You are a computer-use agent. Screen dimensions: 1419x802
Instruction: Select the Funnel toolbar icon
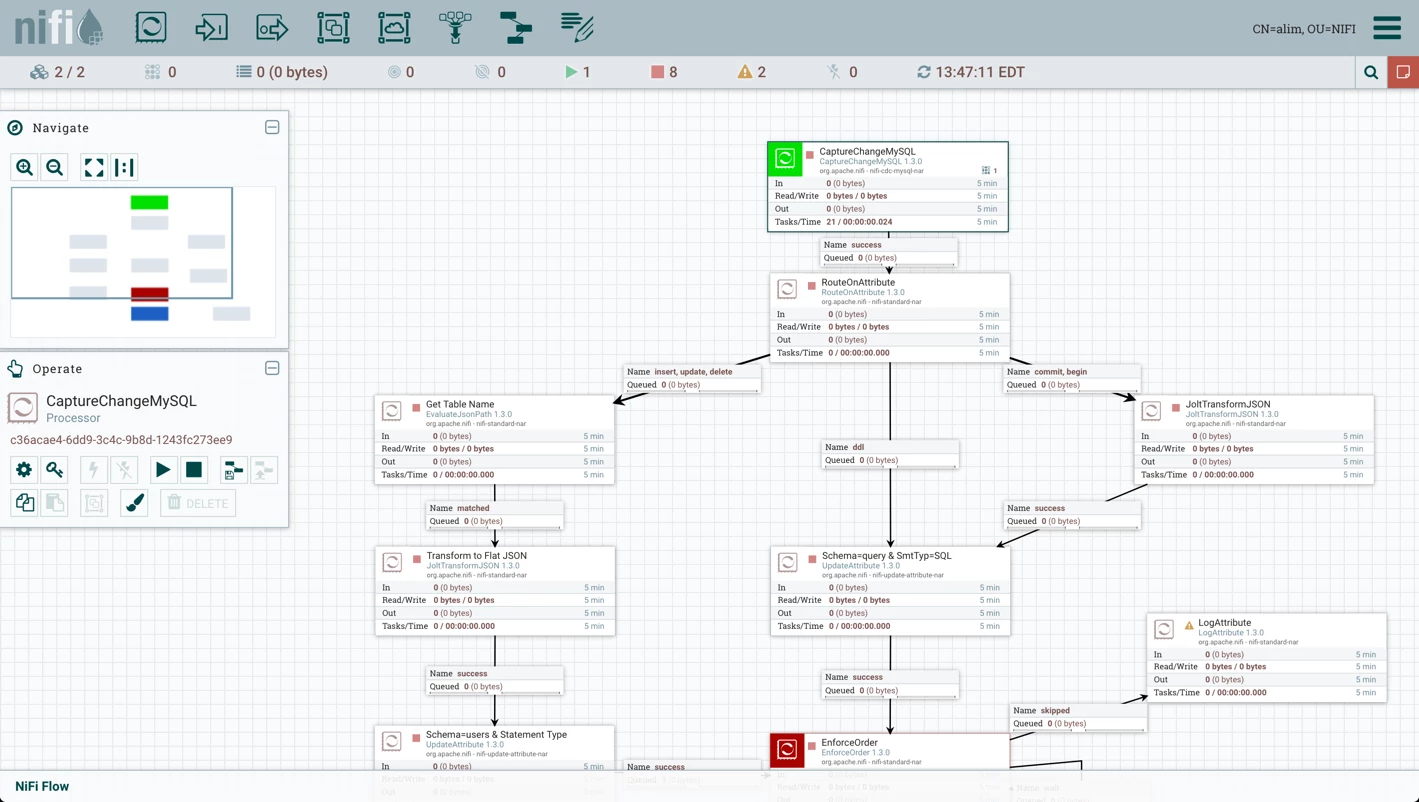(x=455, y=27)
